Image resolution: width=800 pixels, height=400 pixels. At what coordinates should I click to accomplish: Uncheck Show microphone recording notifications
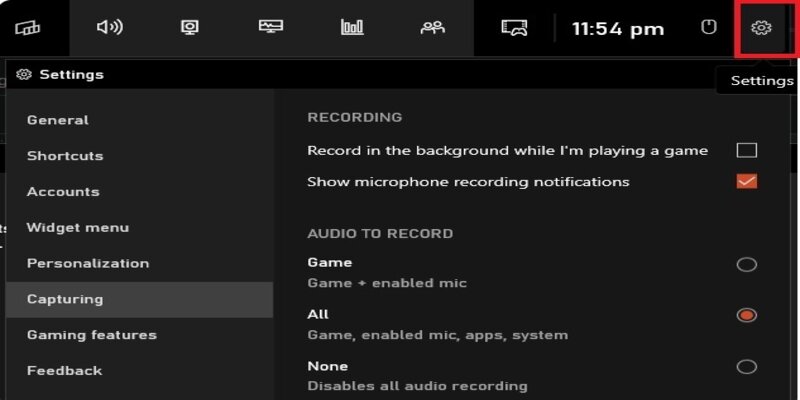coord(746,182)
